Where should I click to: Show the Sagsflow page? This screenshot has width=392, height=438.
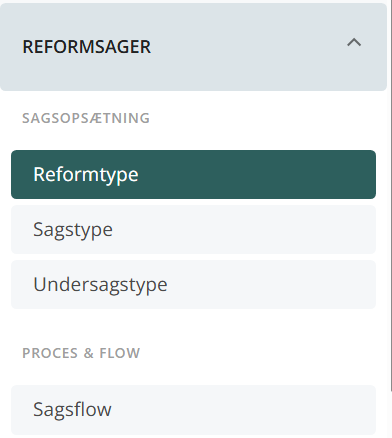point(193,410)
